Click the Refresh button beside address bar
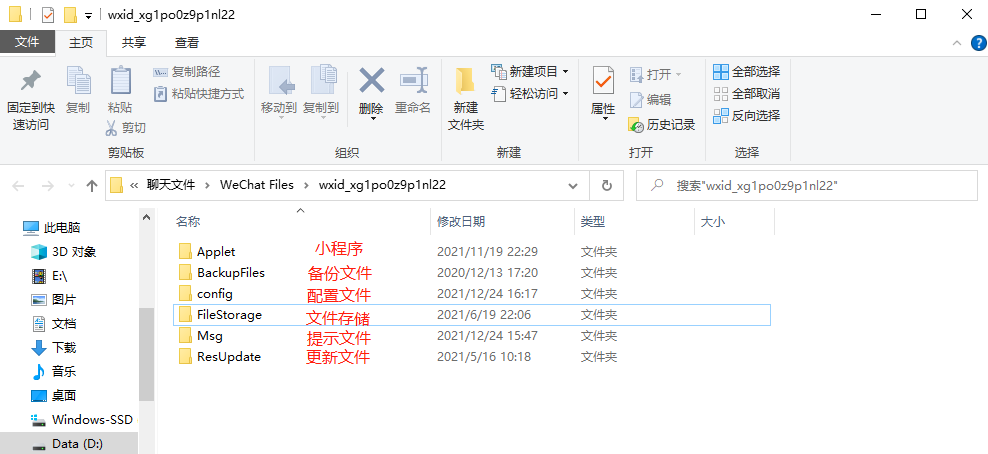988x454 pixels. click(606, 185)
